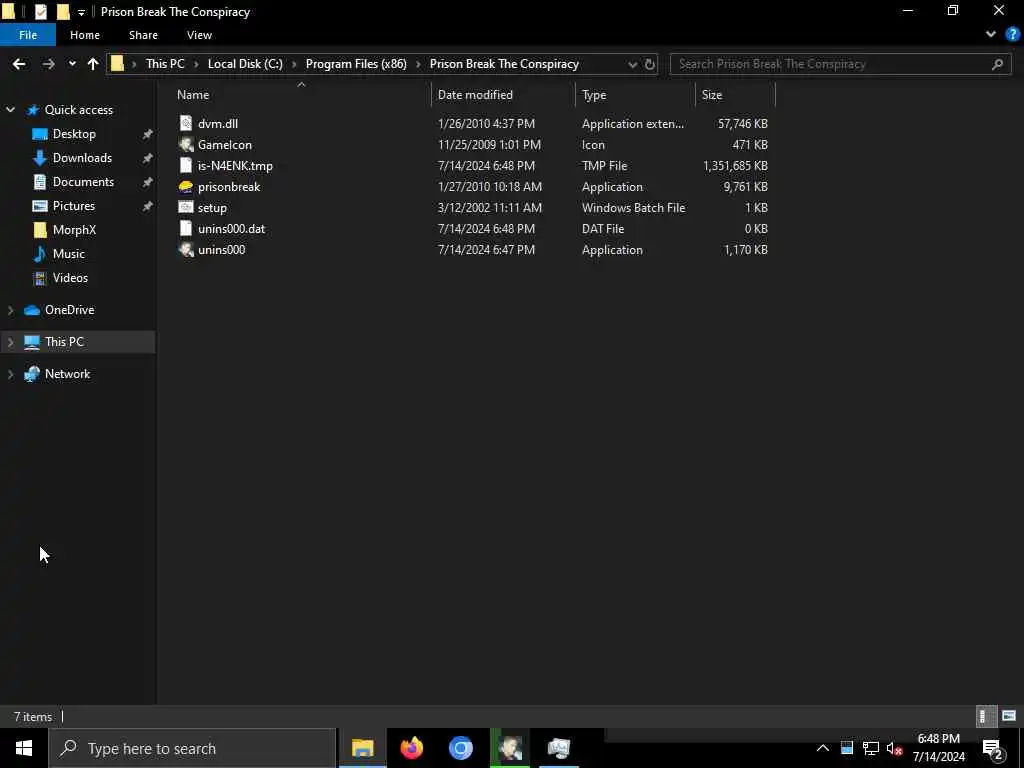Open Quick access in the sidebar

(x=78, y=110)
